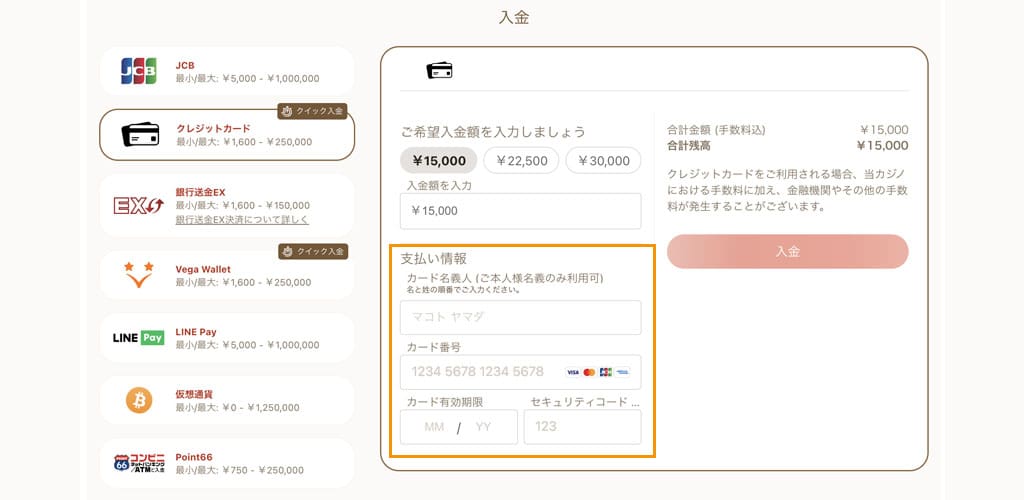
Task: Click the ¥15,000 value beside 合計残高
Action: tap(882, 146)
